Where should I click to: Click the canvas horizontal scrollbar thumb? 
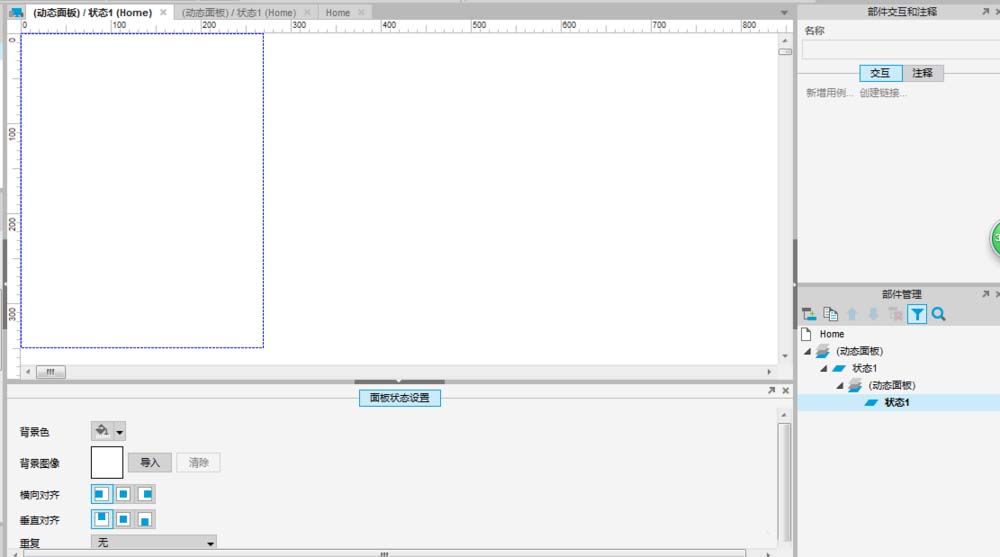coord(50,371)
